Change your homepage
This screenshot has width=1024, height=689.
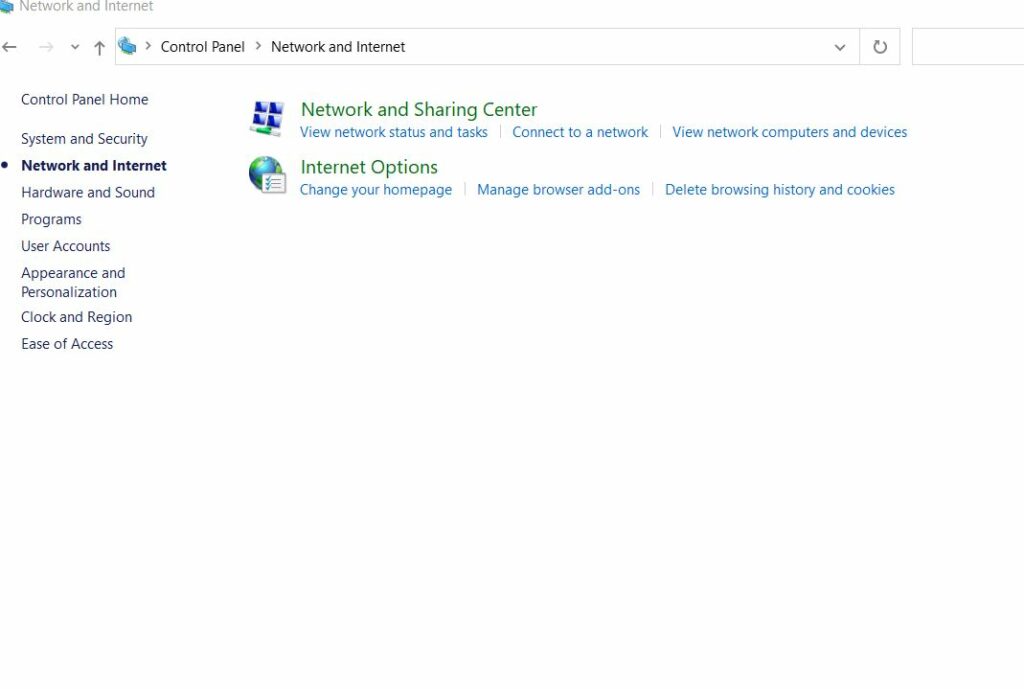[x=376, y=189]
